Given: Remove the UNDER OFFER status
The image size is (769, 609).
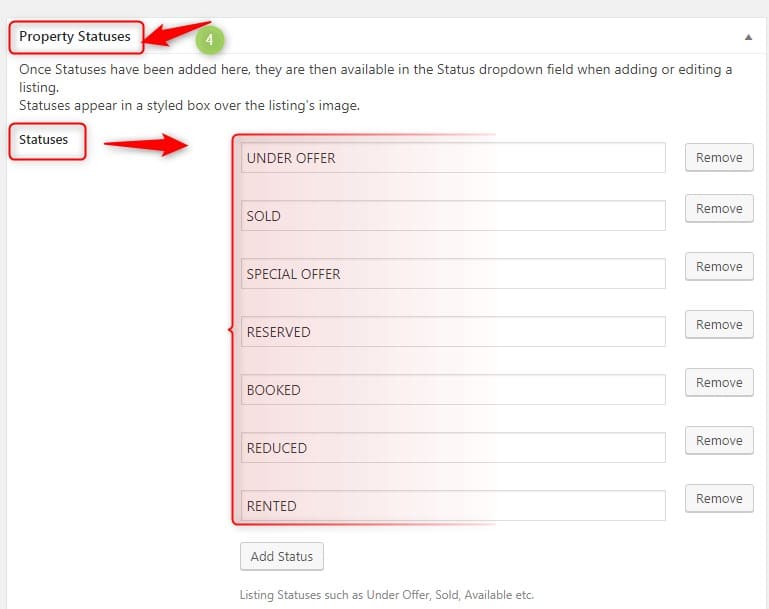Looking at the screenshot, I should pyautogui.click(x=718, y=158).
